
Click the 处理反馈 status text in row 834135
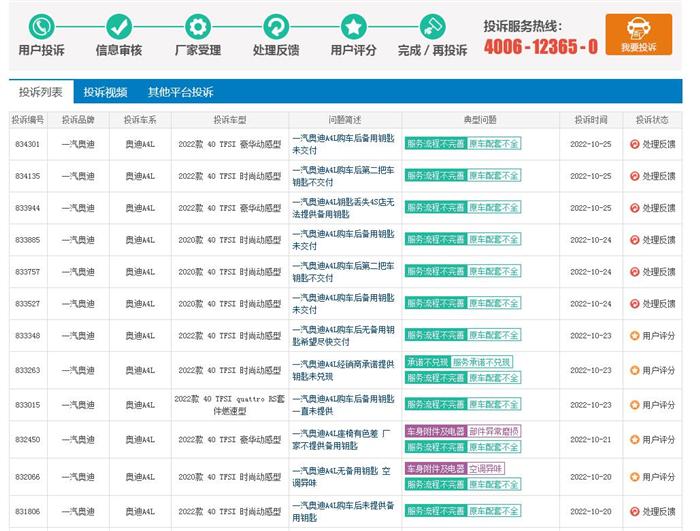click(x=658, y=176)
